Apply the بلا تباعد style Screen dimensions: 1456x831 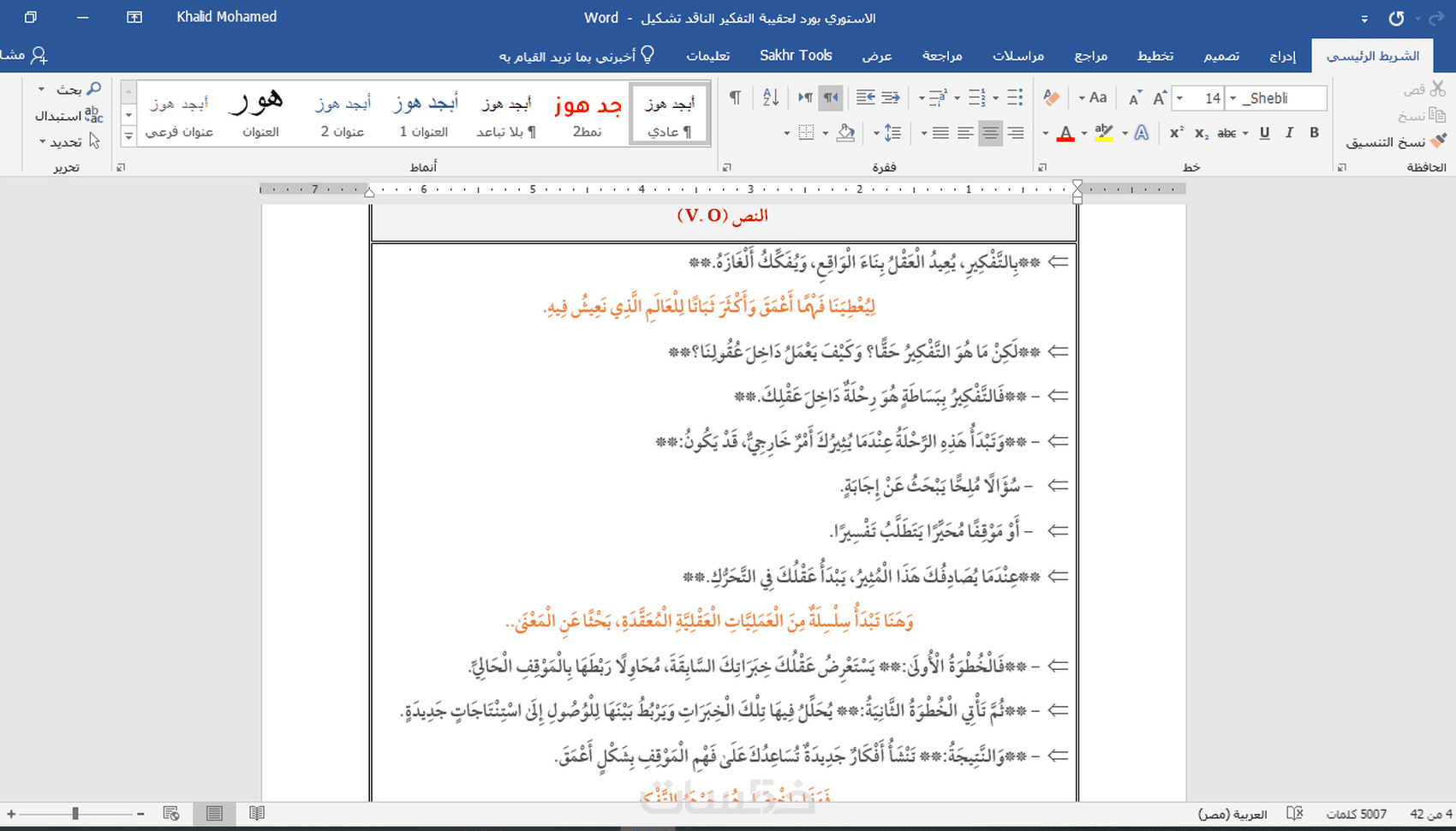[x=506, y=114]
